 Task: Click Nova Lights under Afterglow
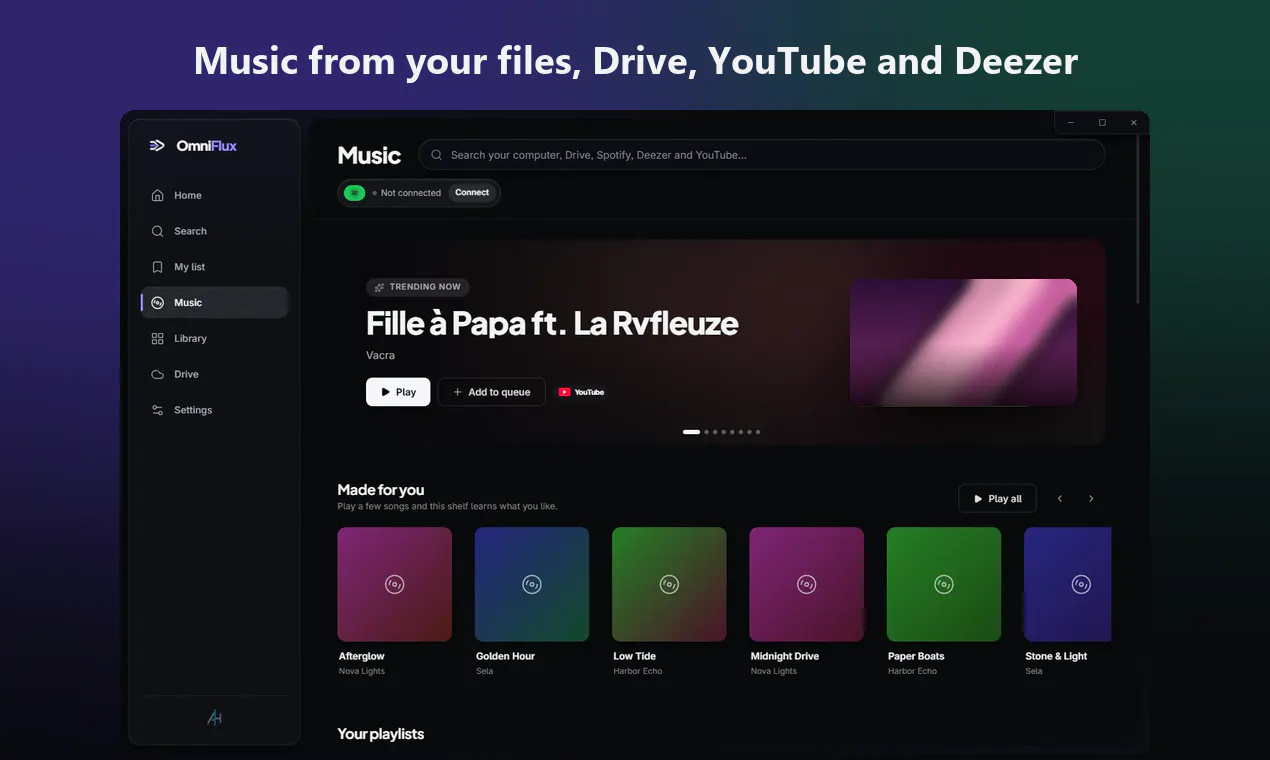point(362,671)
